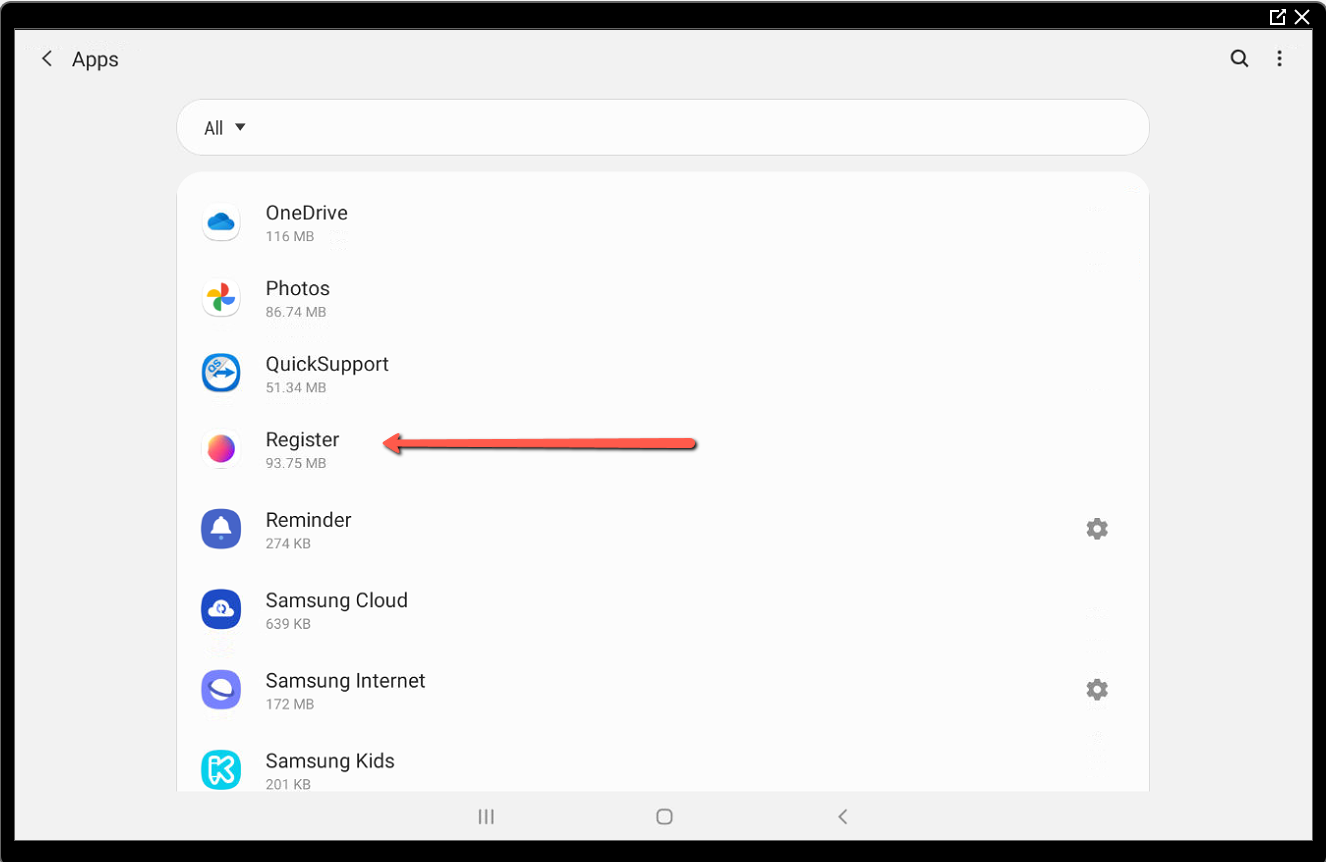Open the three-dot more options menu
Screen dimensions: 1326x862
pyautogui.click(x=1279, y=59)
